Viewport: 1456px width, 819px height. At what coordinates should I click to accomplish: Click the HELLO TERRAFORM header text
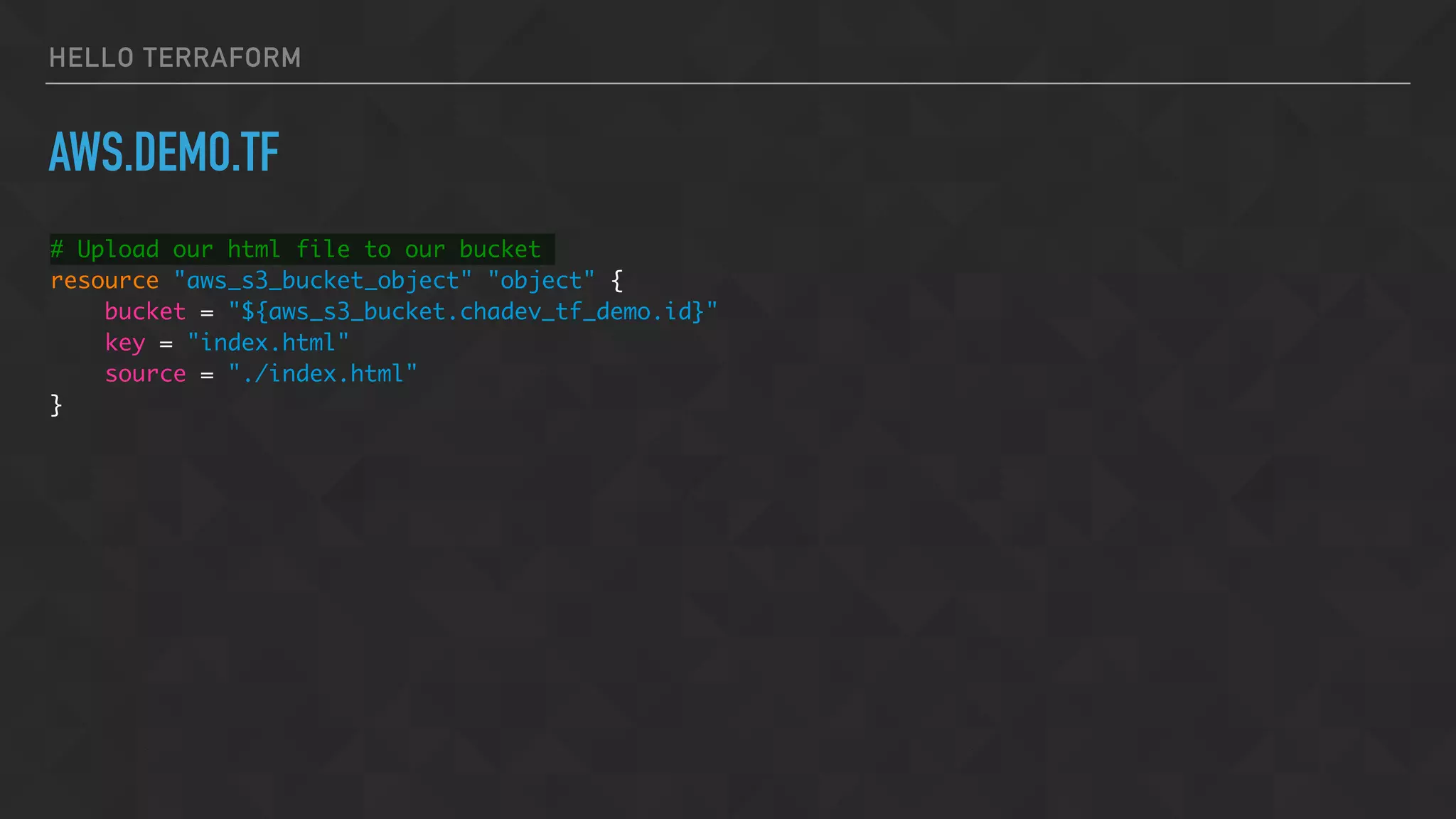tap(175, 58)
